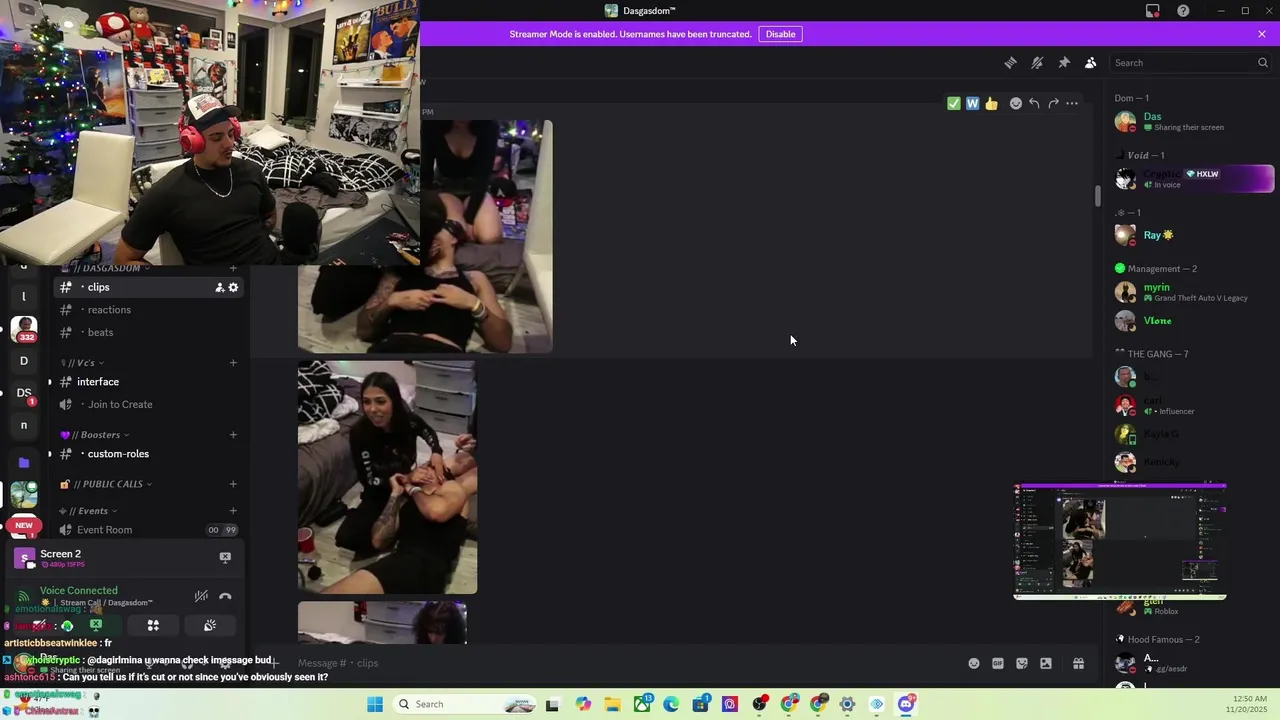
Task: Open member myrin in Management list
Action: (1190, 292)
